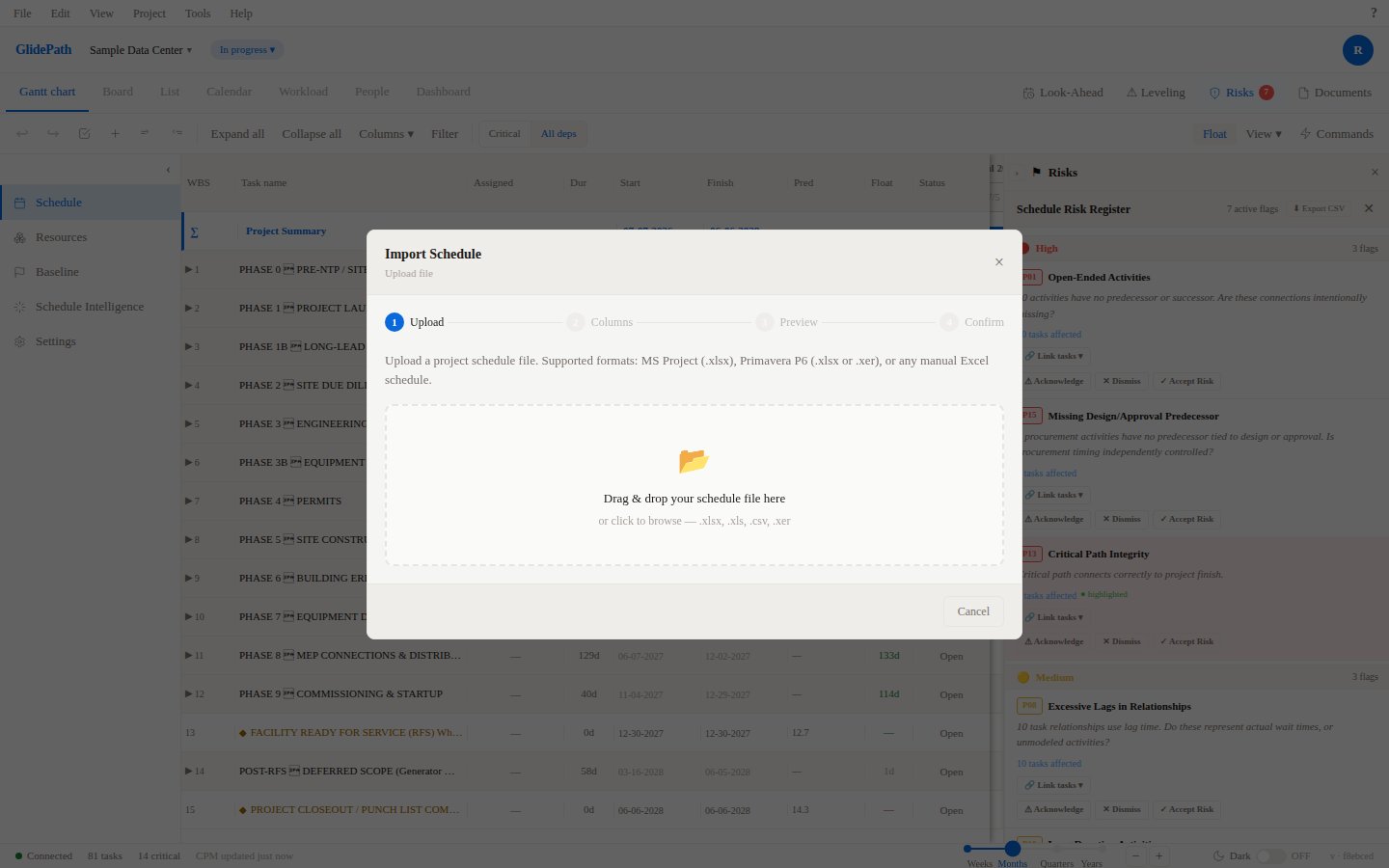Viewport: 1389px width, 868px height.
Task: Open Resources in the sidebar
Action: pos(91,237)
